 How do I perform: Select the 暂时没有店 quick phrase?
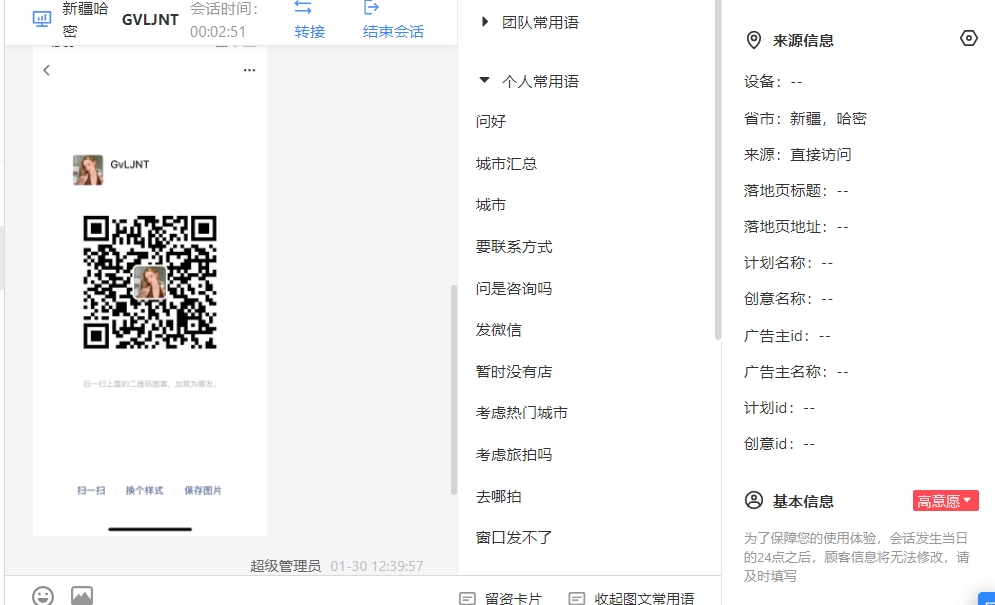point(514,372)
